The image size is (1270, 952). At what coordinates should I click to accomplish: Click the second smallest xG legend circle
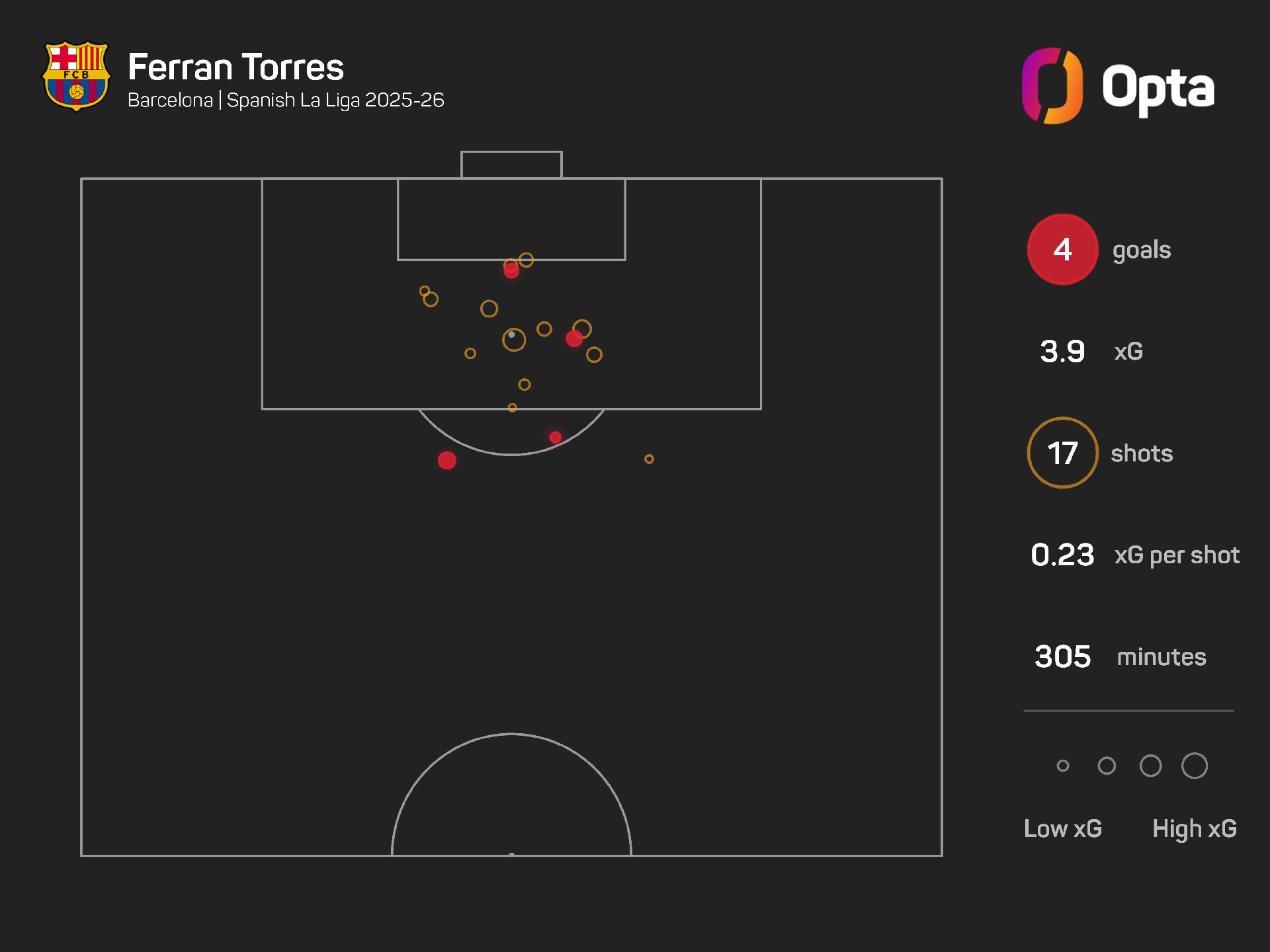click(1107, 766)
